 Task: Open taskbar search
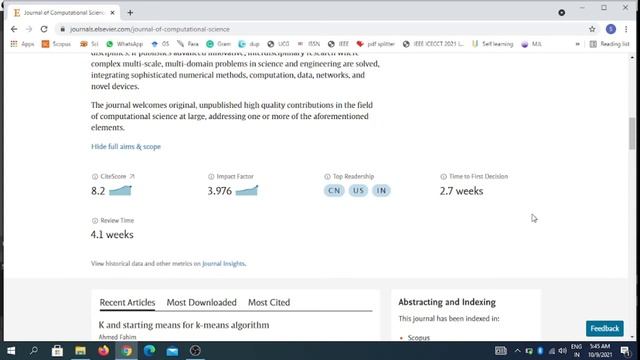[x=34, y=351]
